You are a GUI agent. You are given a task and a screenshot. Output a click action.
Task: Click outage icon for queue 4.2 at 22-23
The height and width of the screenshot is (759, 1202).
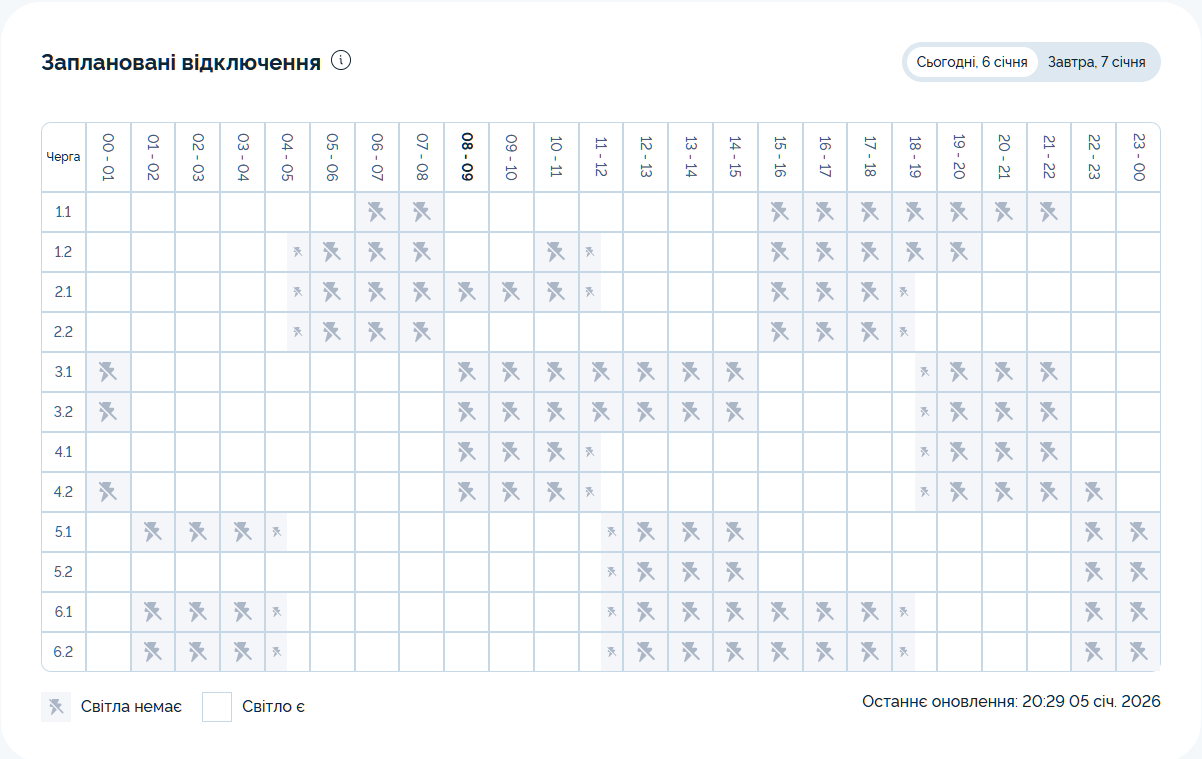(1093, 492)
